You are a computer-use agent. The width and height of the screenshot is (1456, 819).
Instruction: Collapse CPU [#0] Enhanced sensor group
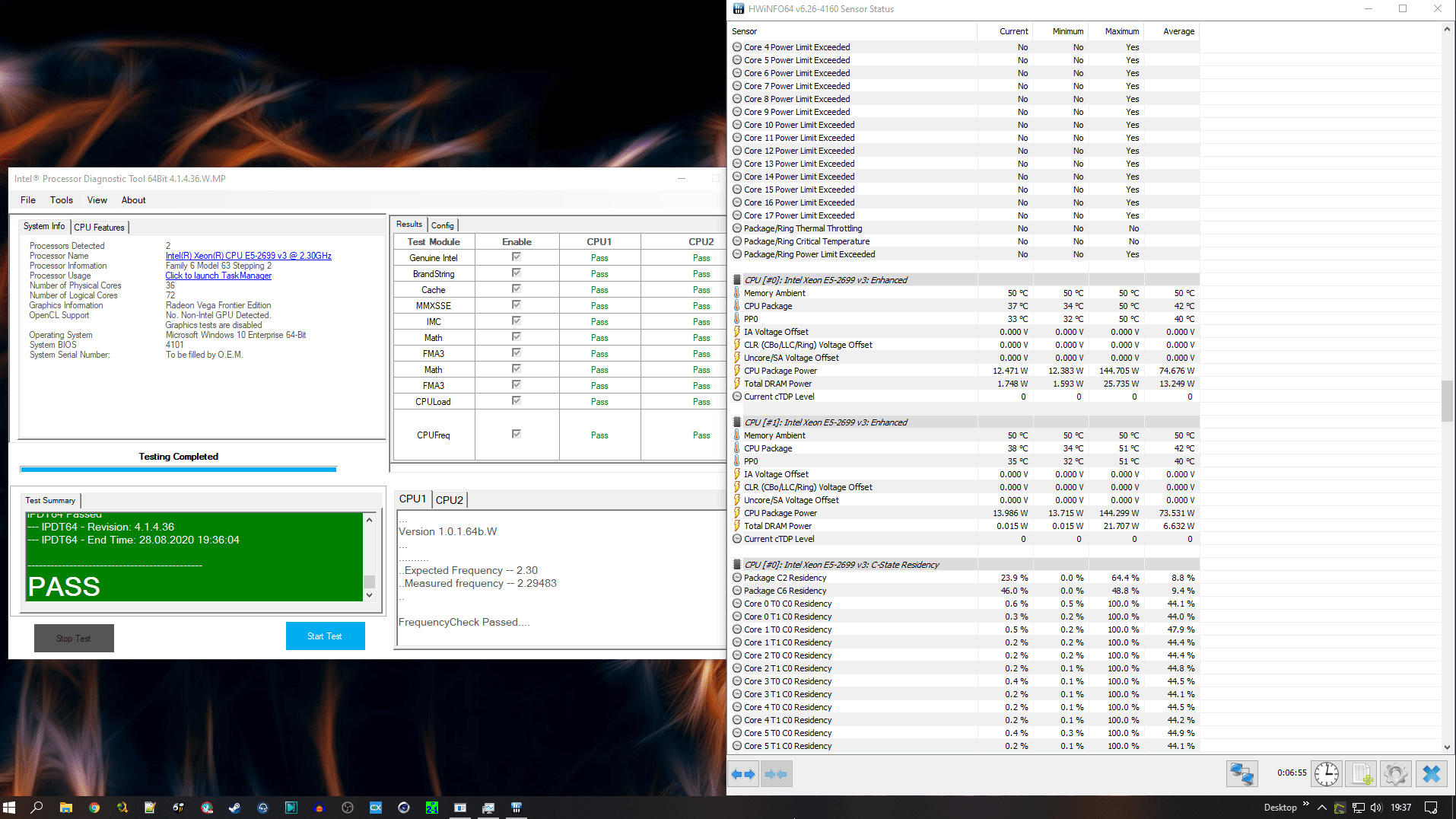737,280
